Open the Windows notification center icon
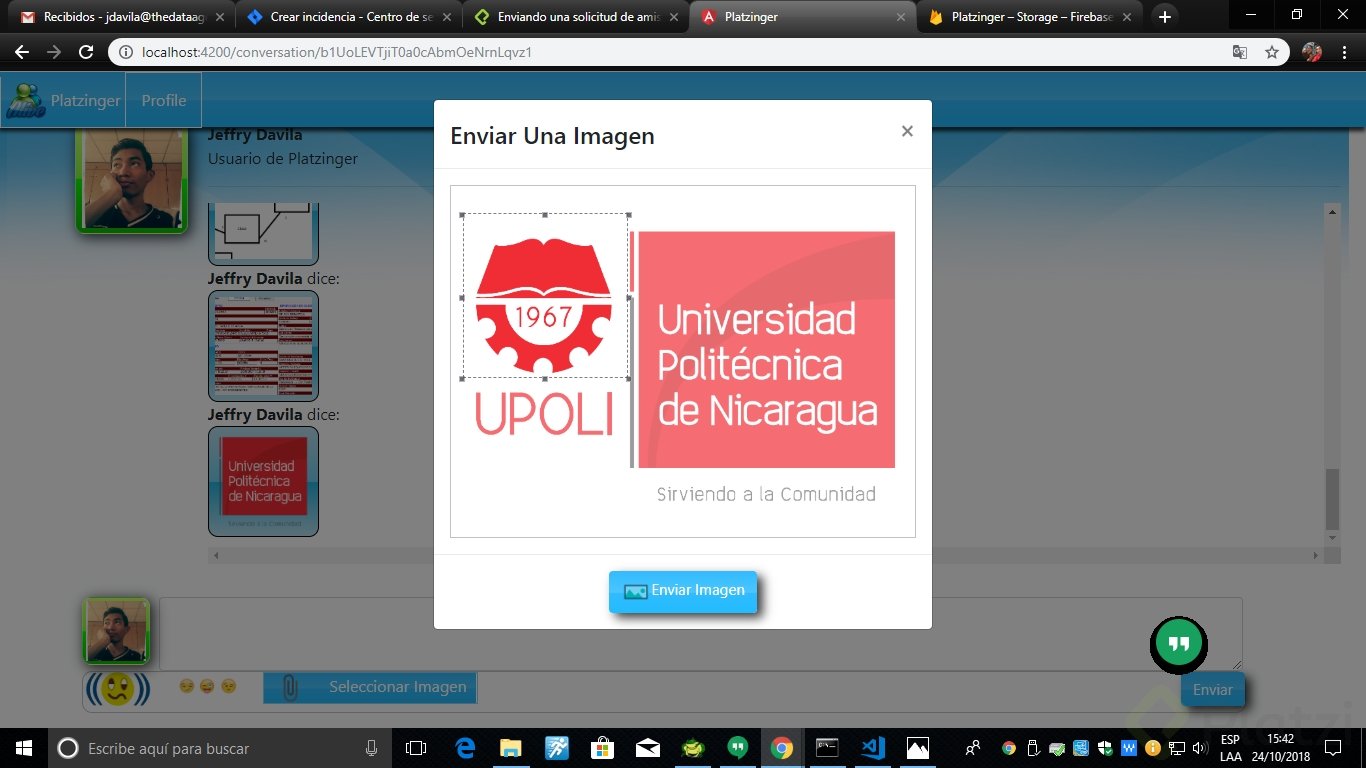Image resolution: width=1366 pixels, height=768 pixels. [1332, 748]
